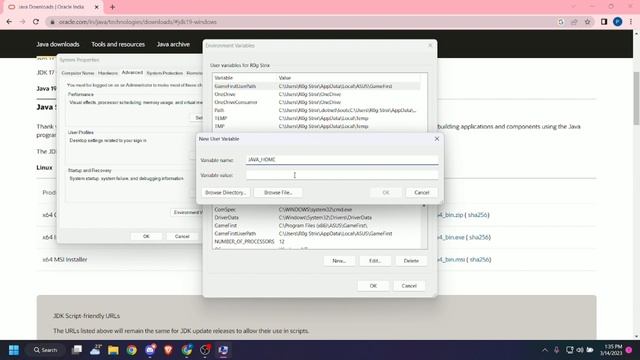Cancel the New User Variable dialog

click(x=422, y=192)
